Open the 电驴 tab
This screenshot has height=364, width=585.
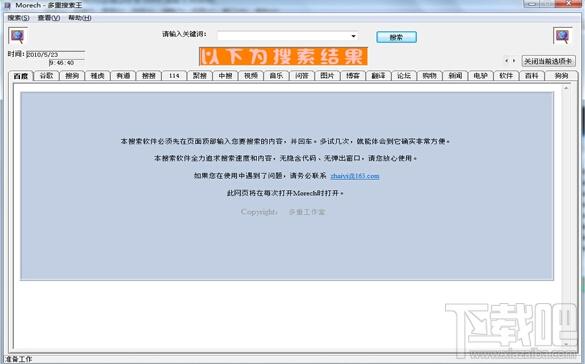coord(481,76)
